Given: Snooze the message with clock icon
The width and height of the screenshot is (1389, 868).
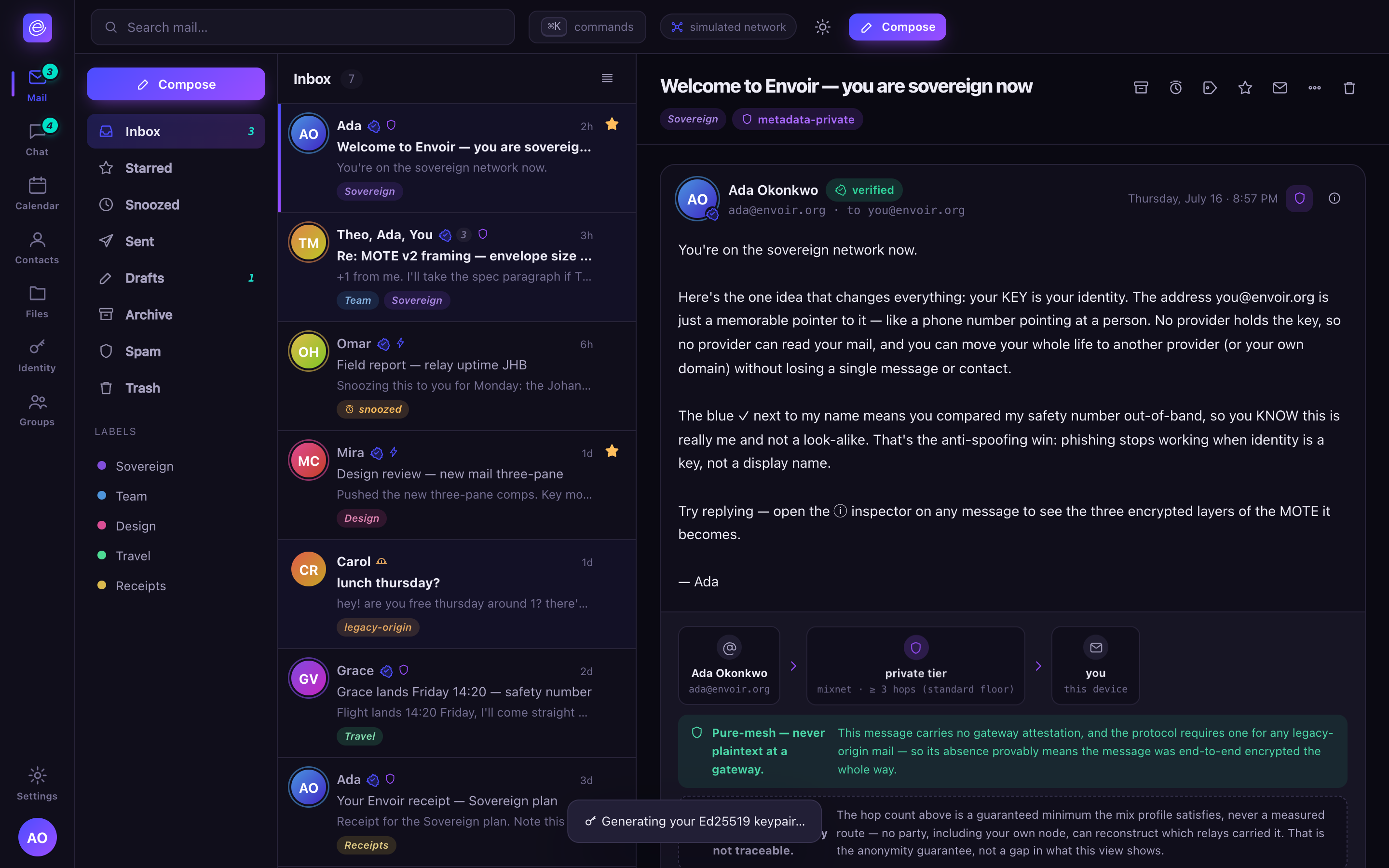Looking at the screenshot, I should point(1175,87).
